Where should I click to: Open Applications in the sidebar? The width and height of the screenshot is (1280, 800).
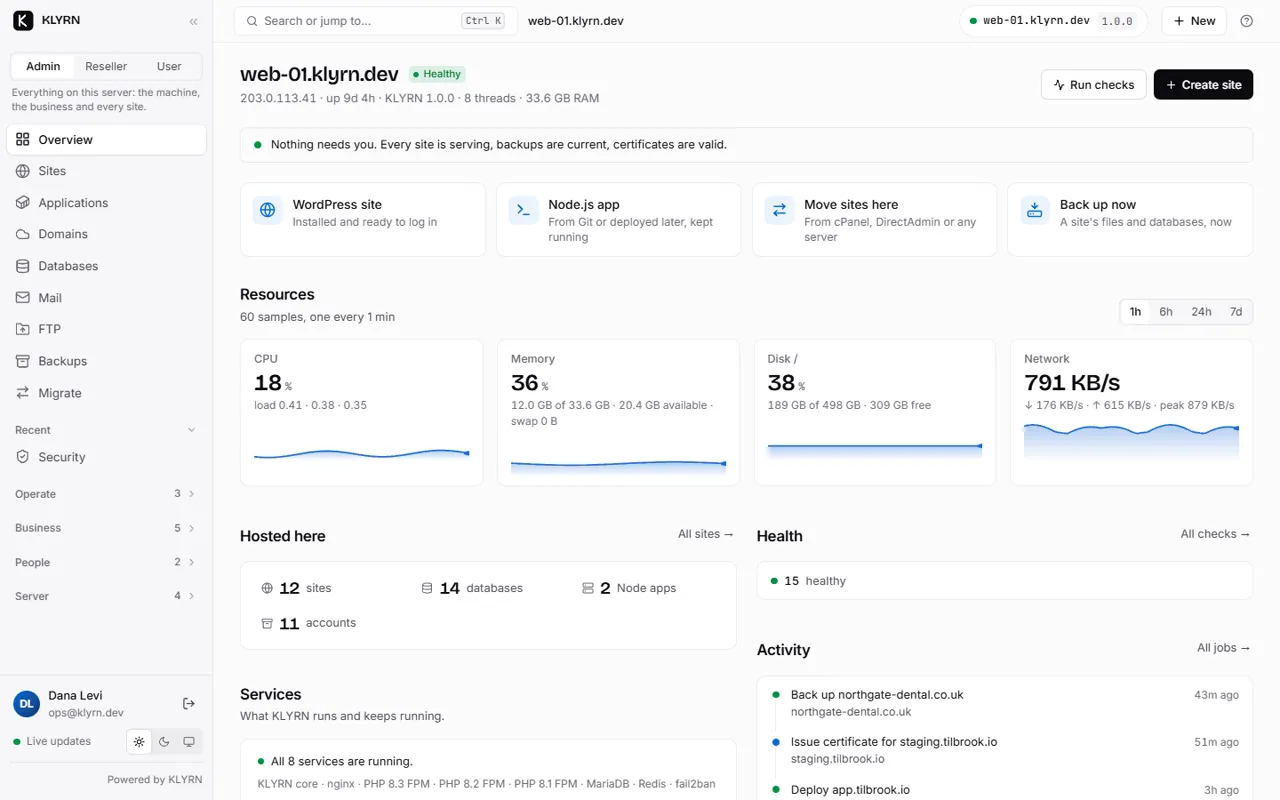[106, 203]
